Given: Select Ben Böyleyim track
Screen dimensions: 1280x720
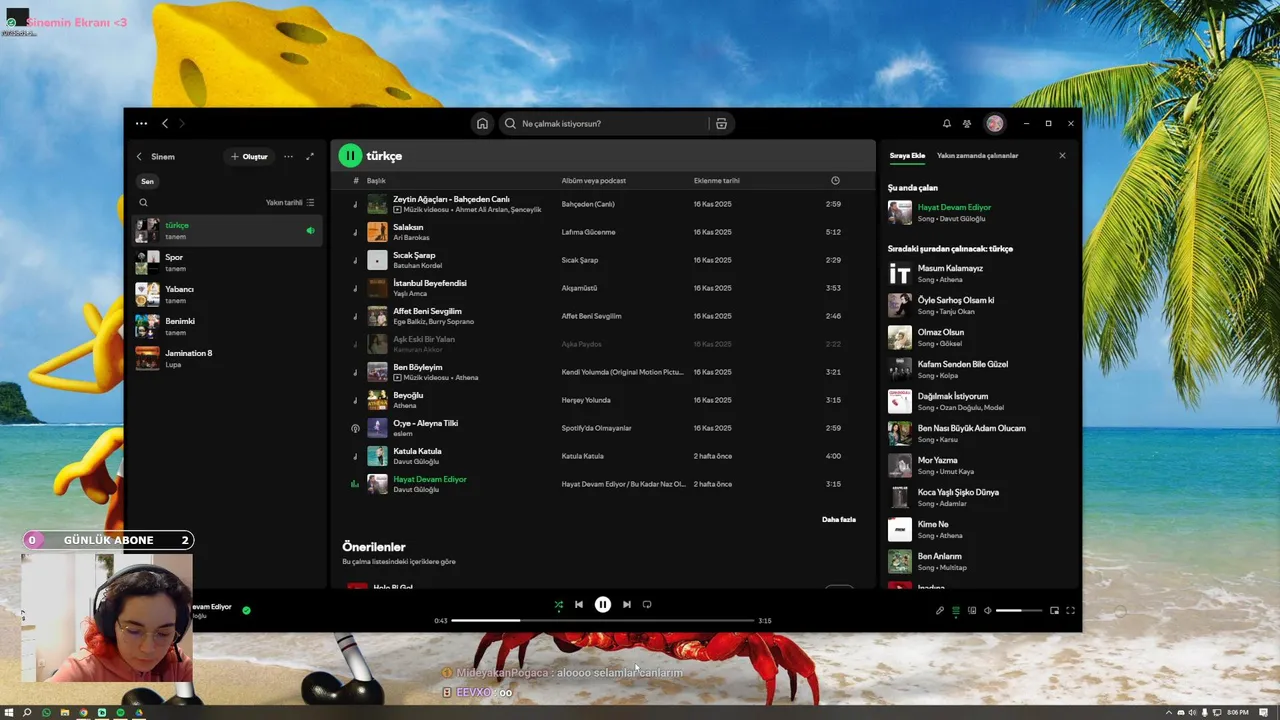Looking at the screenshot, I should pyautogui.click(x=603, y=372).
